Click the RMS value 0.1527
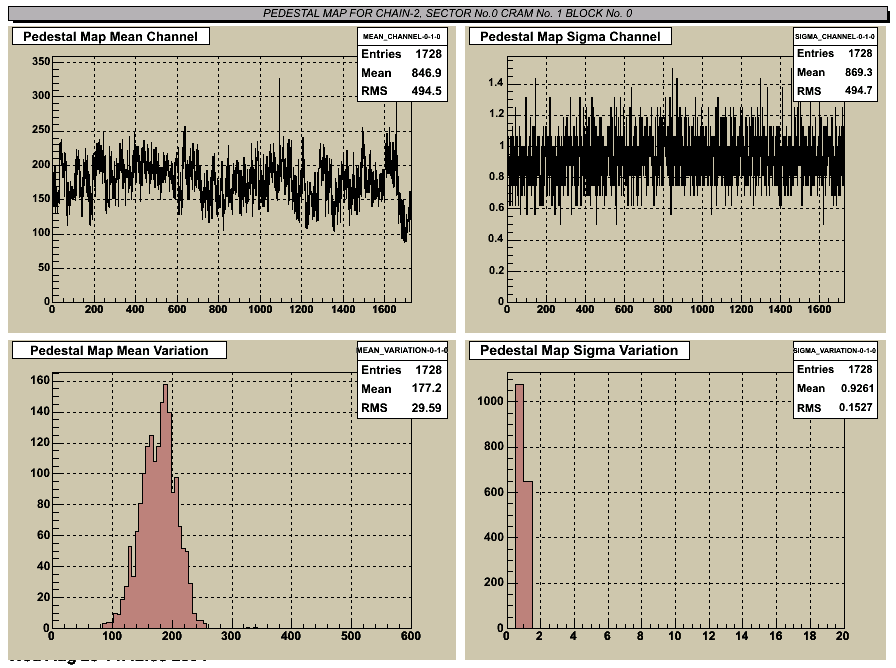 coord(857,407)
